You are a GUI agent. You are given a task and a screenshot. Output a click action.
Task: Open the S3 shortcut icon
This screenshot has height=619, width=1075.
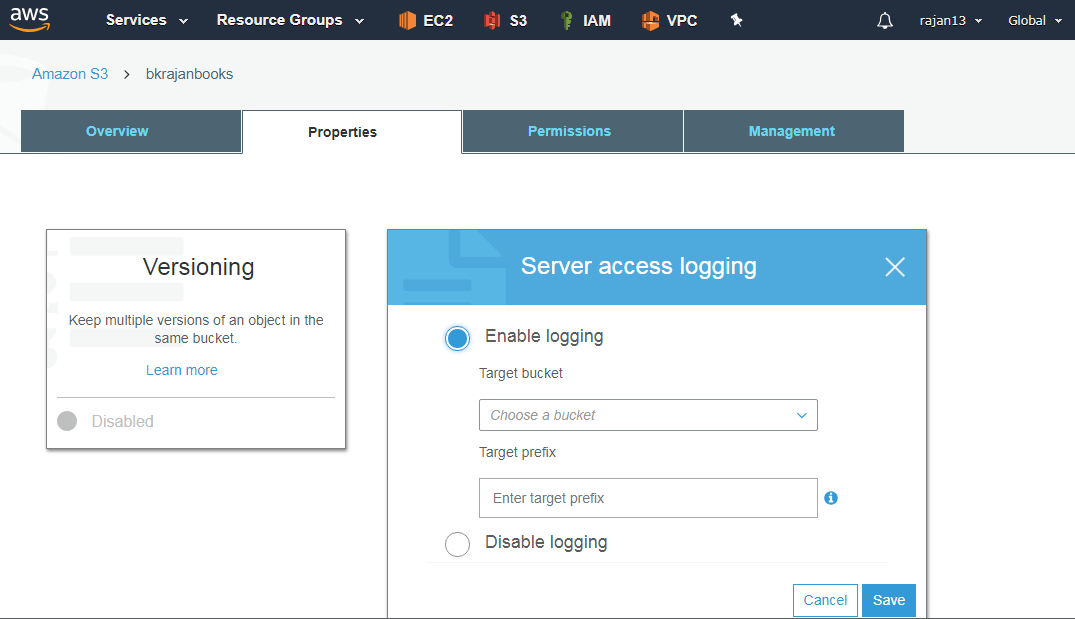click(x=505, y=19)
